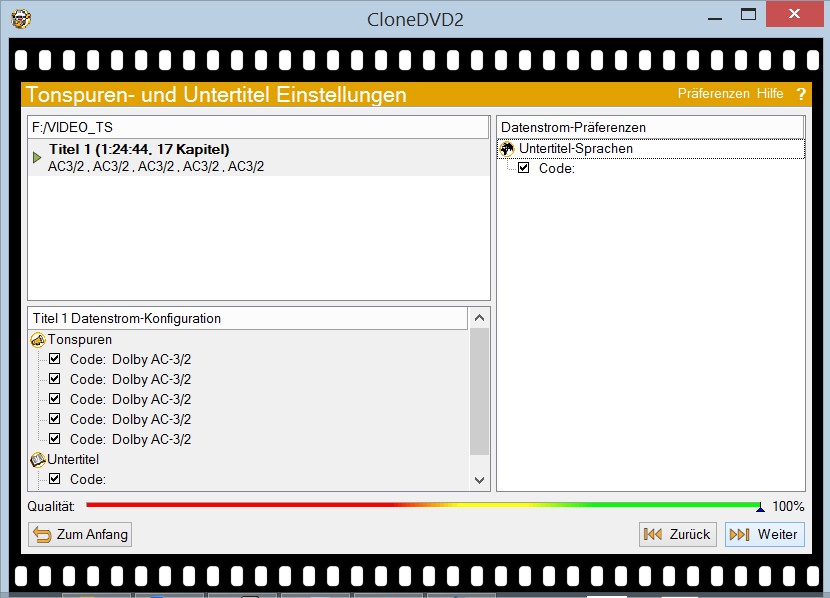Screen dimensions: 830x598
Task: Click the scroll down arrow in Datenstrom-Konfiguration
Action: click(480, 480)
